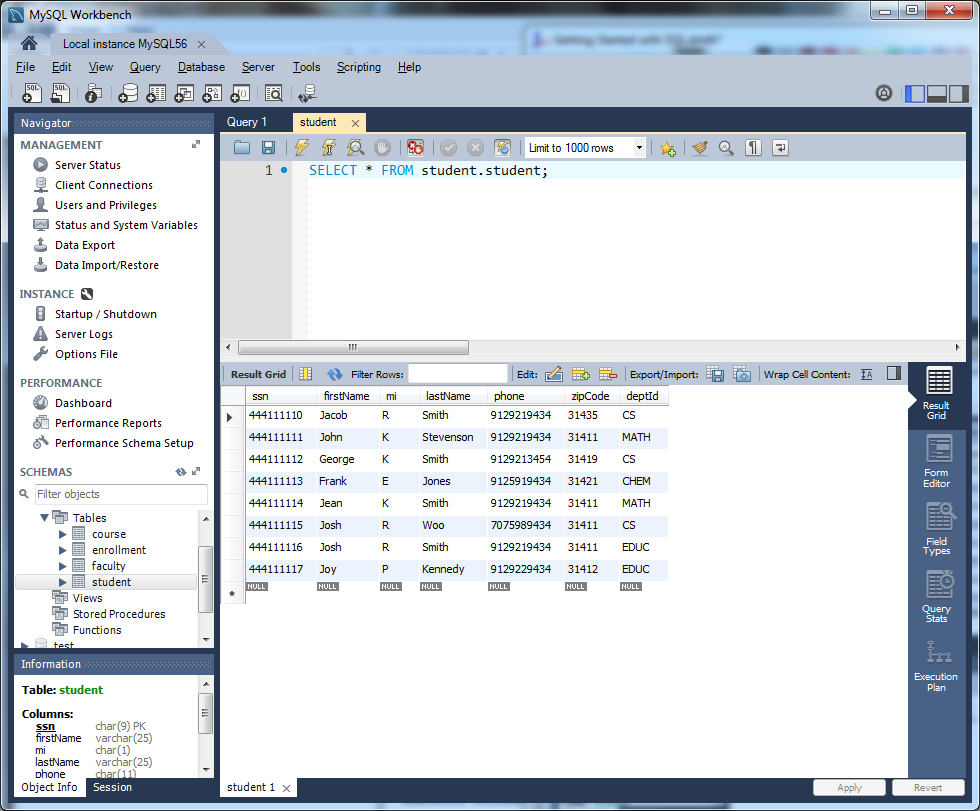Viewport: 980px width, 811px height.
Task: Open Server Status in Management
Action: (x=88, y=165)
